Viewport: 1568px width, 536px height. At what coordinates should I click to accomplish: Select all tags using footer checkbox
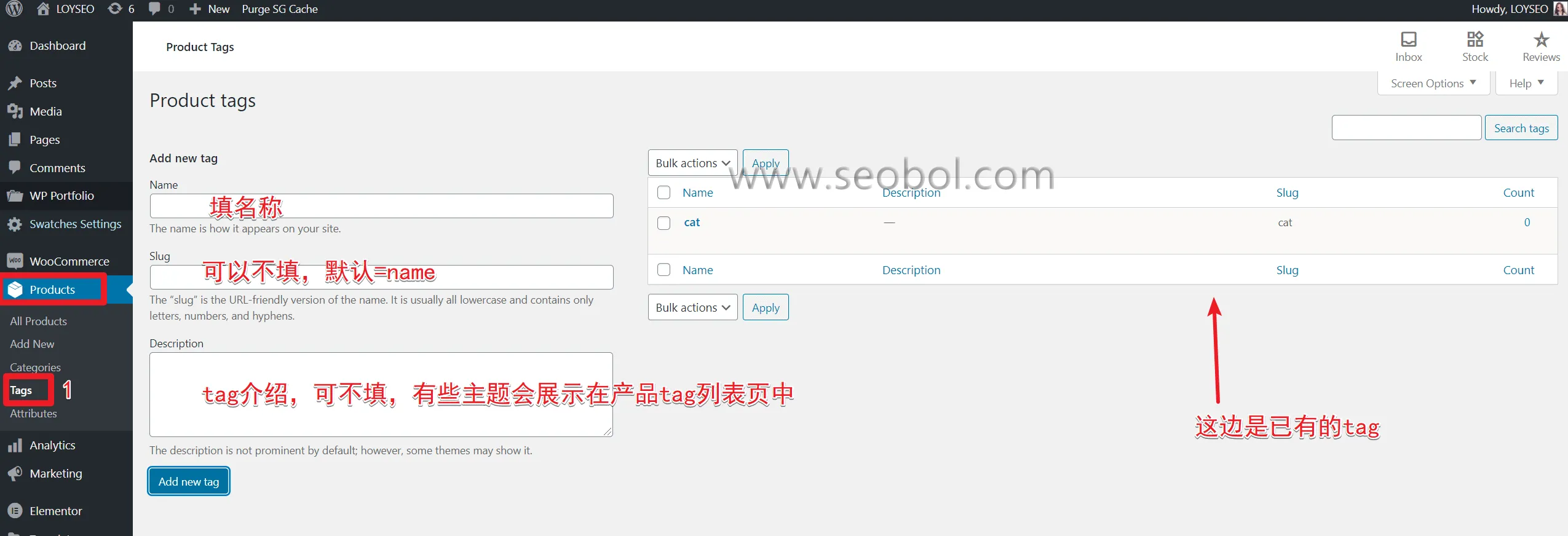coord(663,270)
